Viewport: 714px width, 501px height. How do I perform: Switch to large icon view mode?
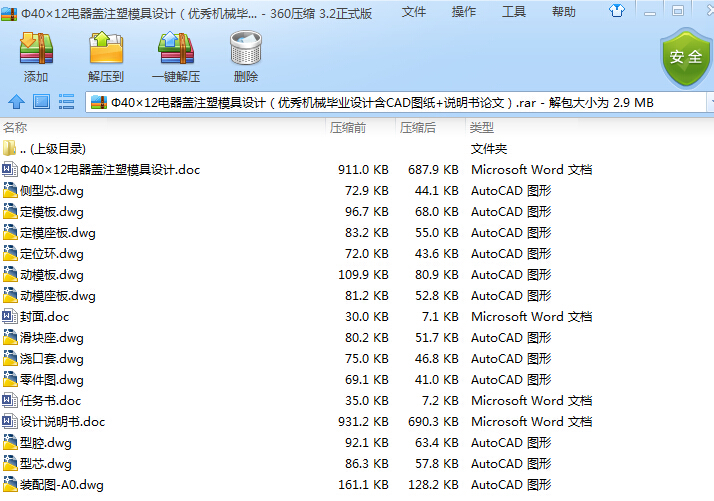[x=41, y=102]
